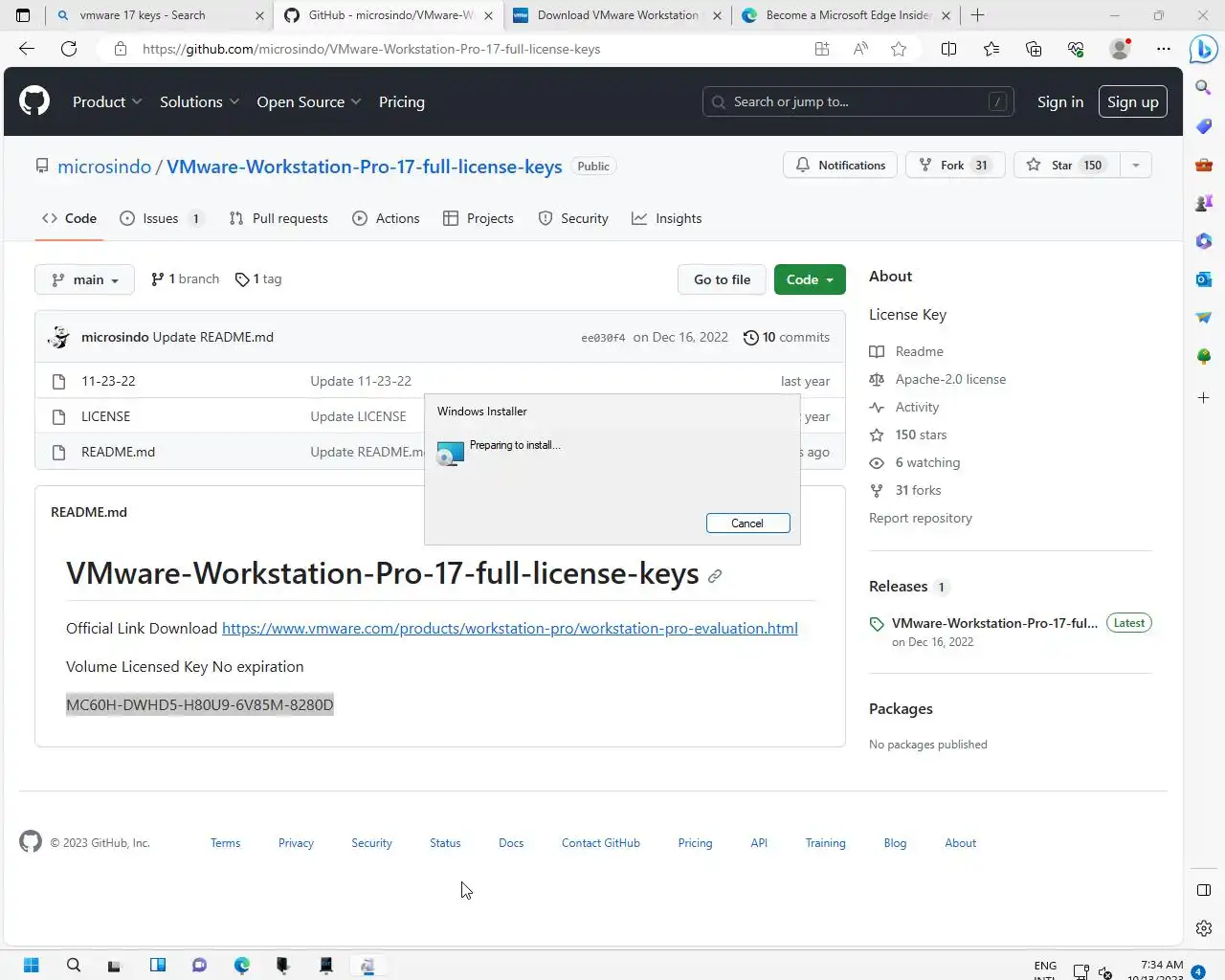Click the Edge profile avatar
1225x980 pixels.
point(1119,49)
